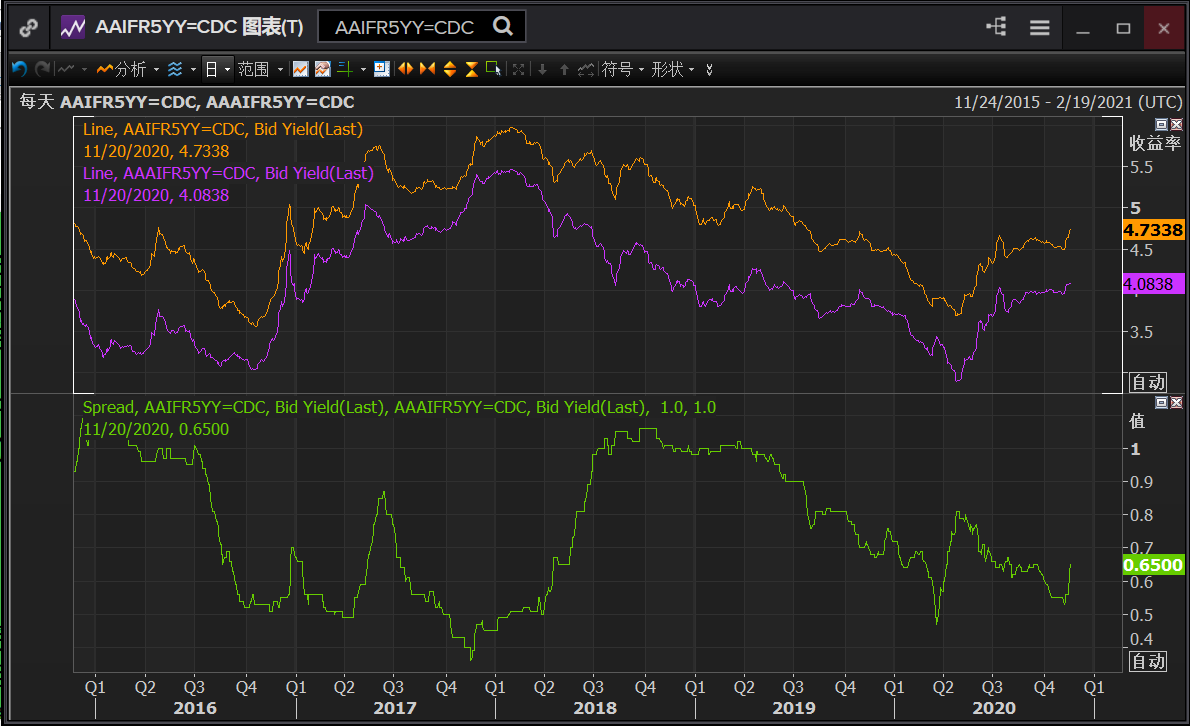Click the 0.9 tick on spread axis
1190x726 pixels.
click(x=1141, y=482)
